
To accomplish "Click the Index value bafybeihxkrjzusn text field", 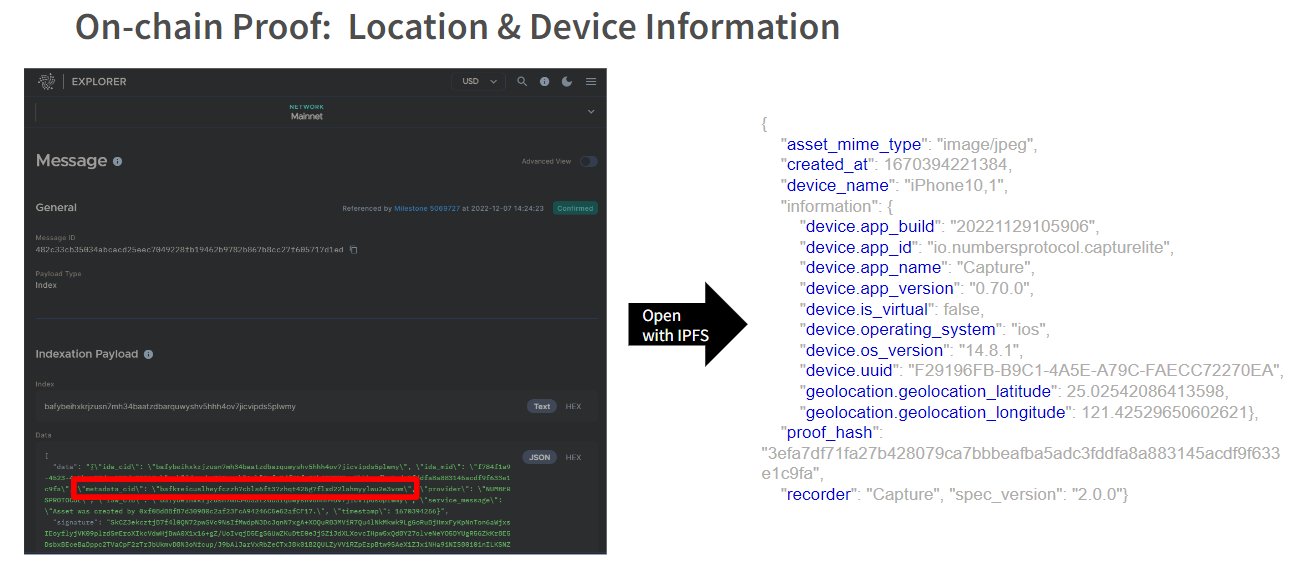I will (165, 407).
